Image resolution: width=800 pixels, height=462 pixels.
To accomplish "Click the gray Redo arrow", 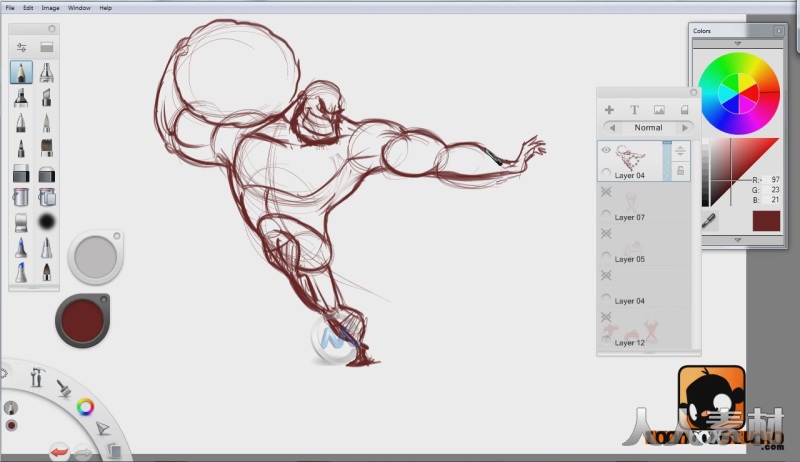I will pos(84,452).
